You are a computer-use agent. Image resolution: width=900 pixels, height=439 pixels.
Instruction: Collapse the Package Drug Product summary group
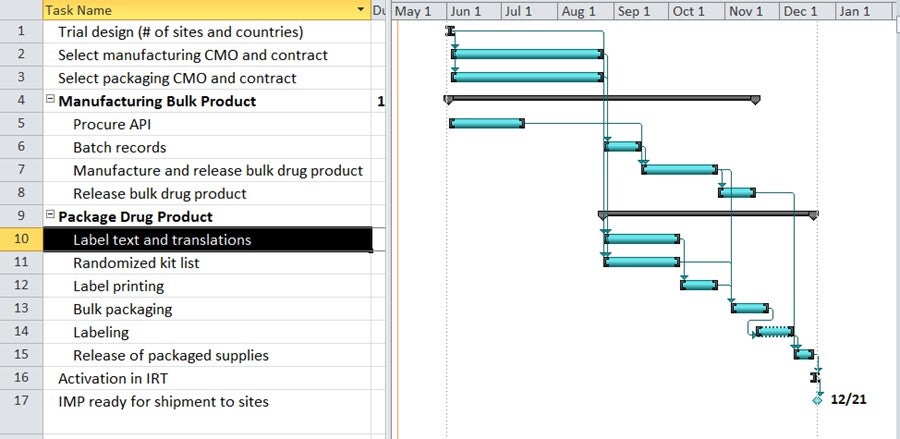pyautogui.click(x=50, y=216)
